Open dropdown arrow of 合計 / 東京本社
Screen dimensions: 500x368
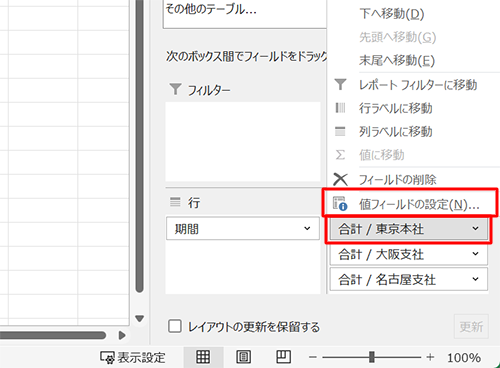click(x=475, y=229)
